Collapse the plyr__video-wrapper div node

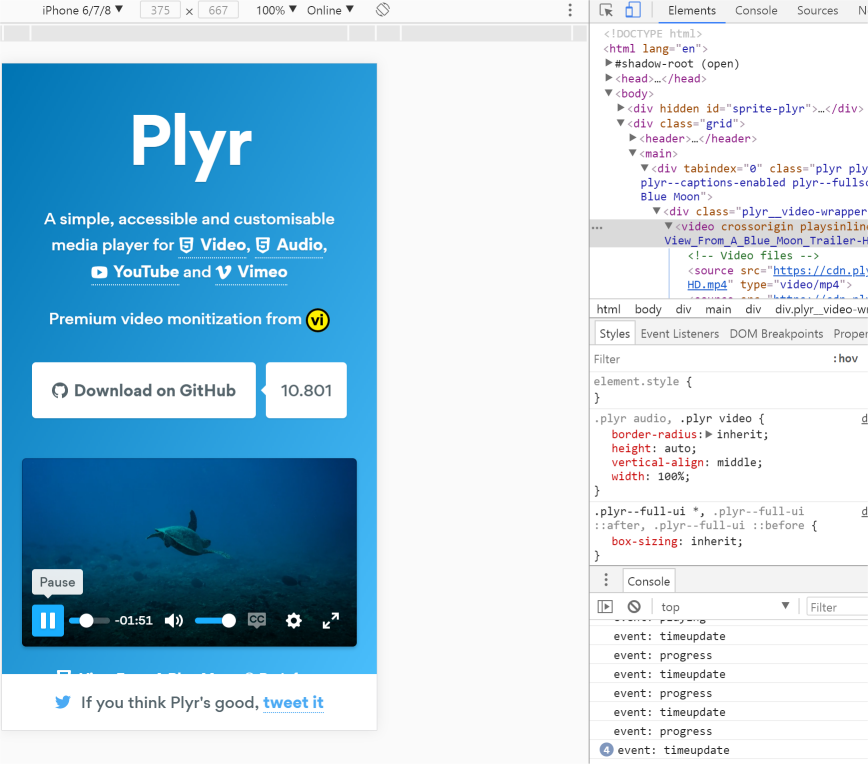coord(657,211)
